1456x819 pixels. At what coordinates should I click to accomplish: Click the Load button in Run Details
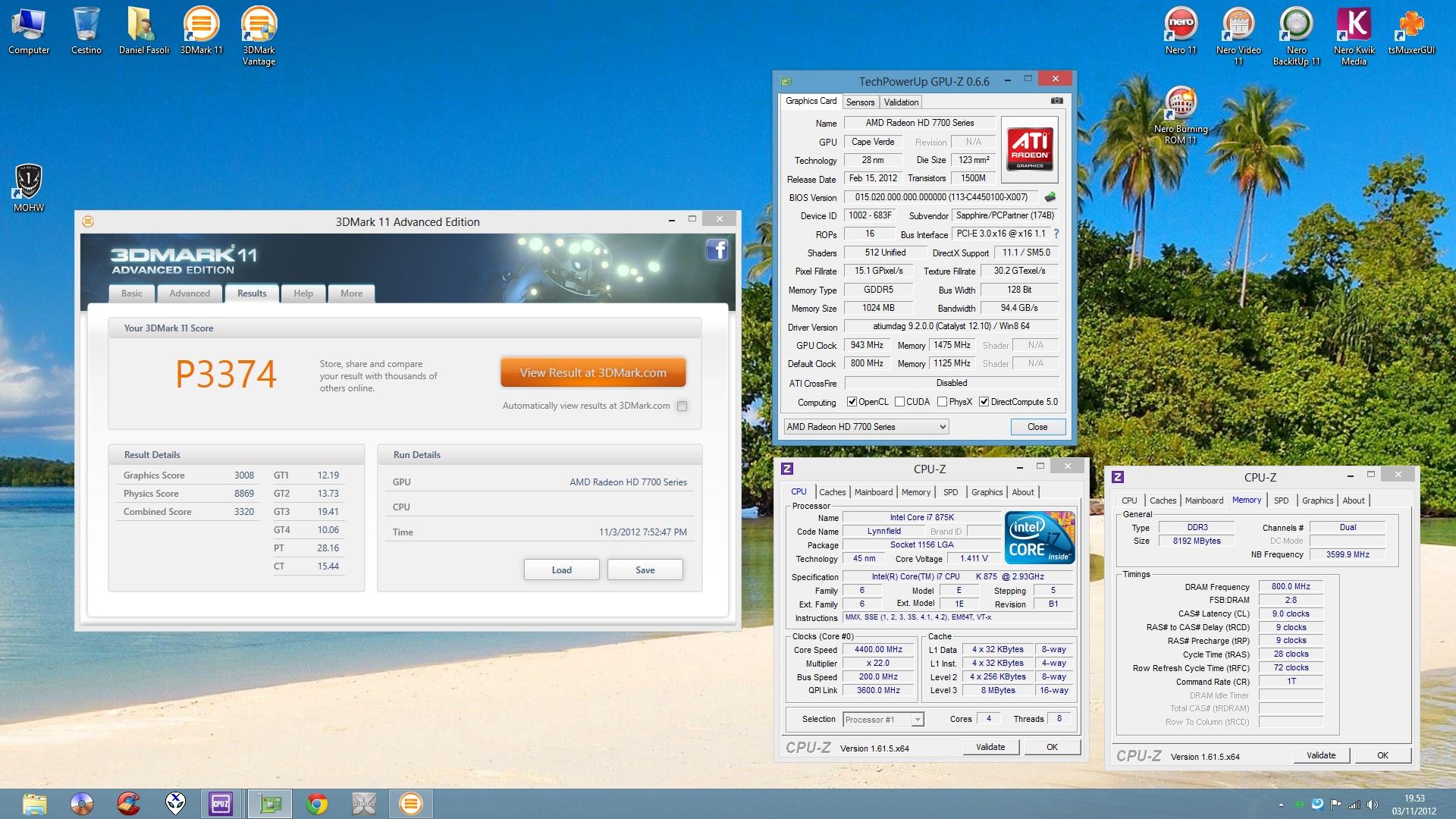tap(562, 570)
